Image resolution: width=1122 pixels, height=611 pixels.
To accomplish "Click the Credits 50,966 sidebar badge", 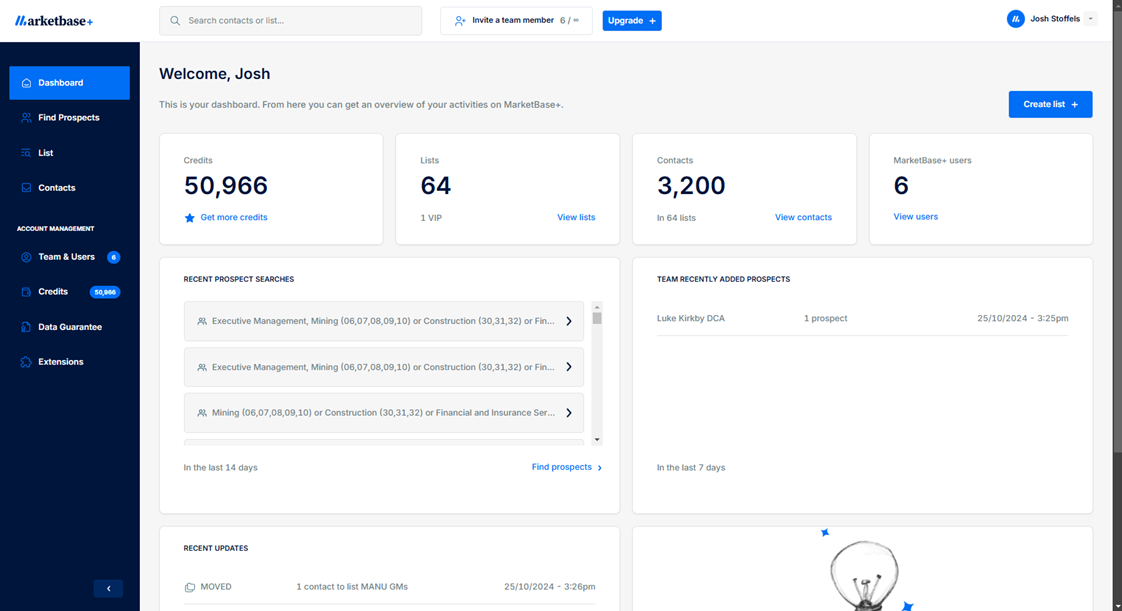I will 105,292.
